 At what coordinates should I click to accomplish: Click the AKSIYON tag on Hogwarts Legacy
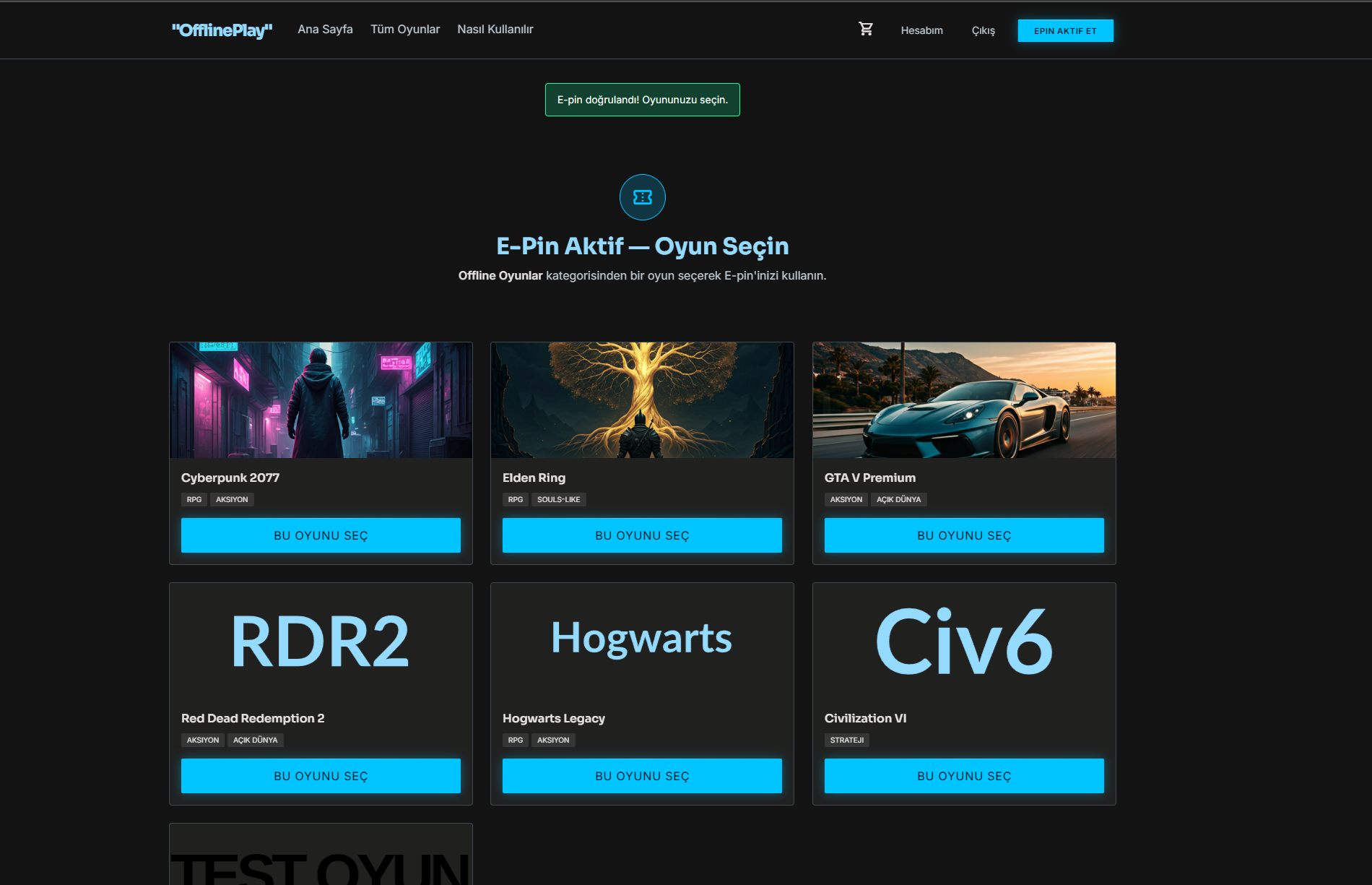click(553, 740)
